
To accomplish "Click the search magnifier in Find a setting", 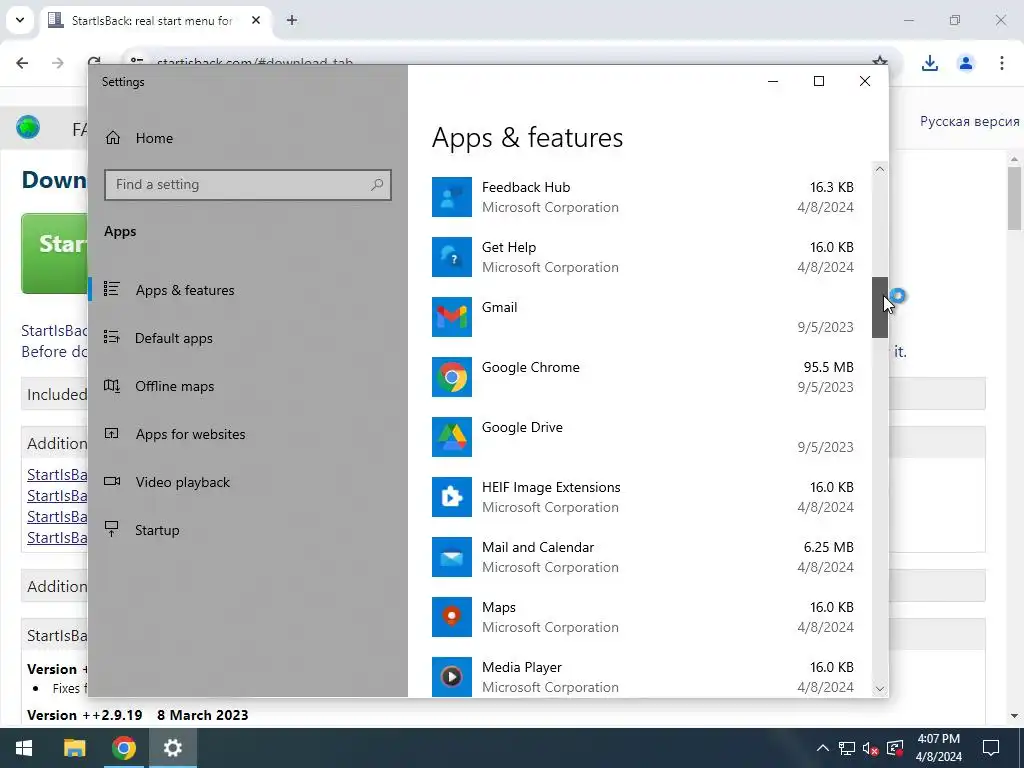I will tap(377, 185).
